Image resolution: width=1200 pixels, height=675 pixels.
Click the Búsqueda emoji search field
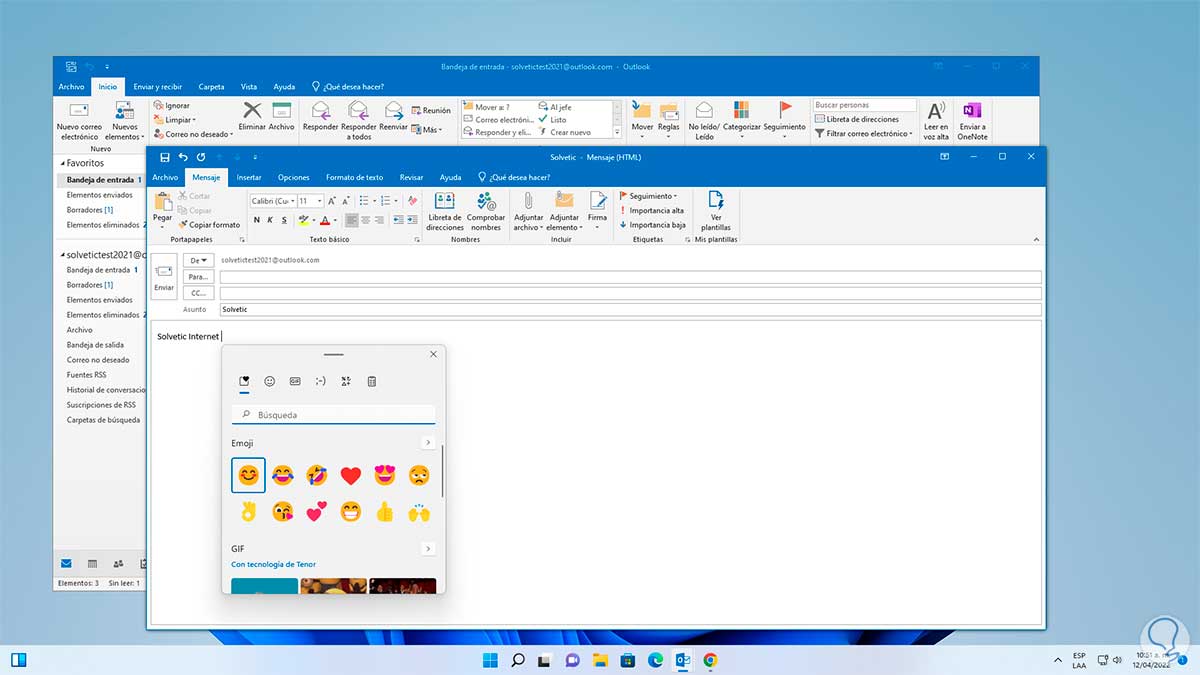pos(334,415)
